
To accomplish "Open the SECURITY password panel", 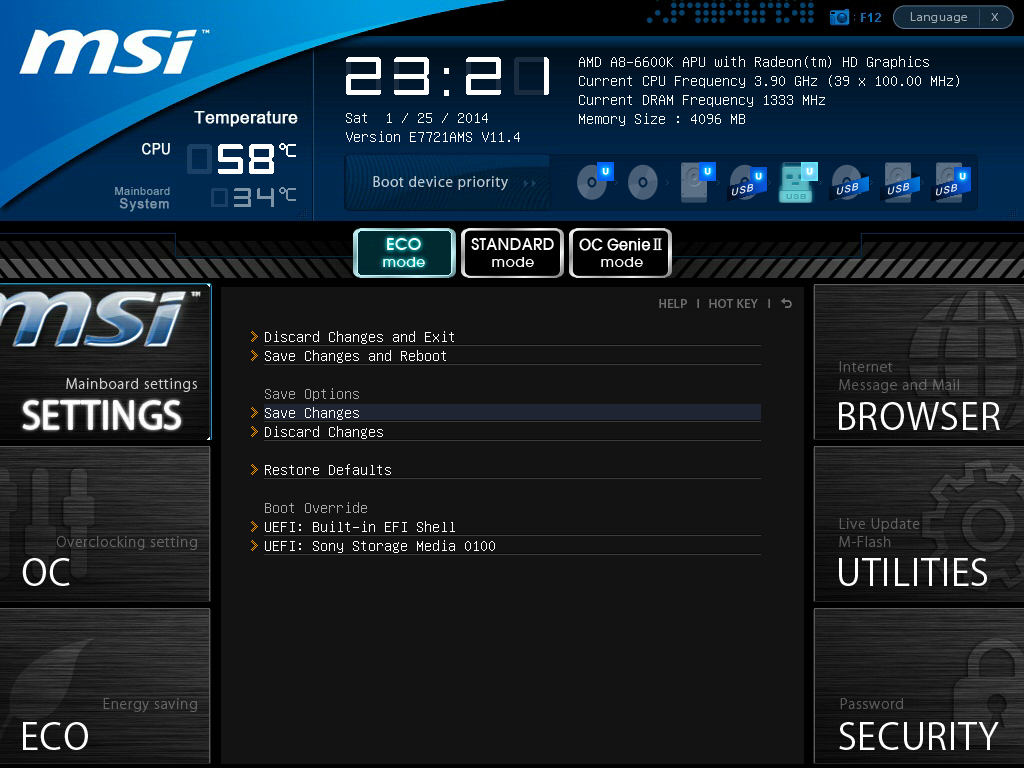I will click(919, 686).
